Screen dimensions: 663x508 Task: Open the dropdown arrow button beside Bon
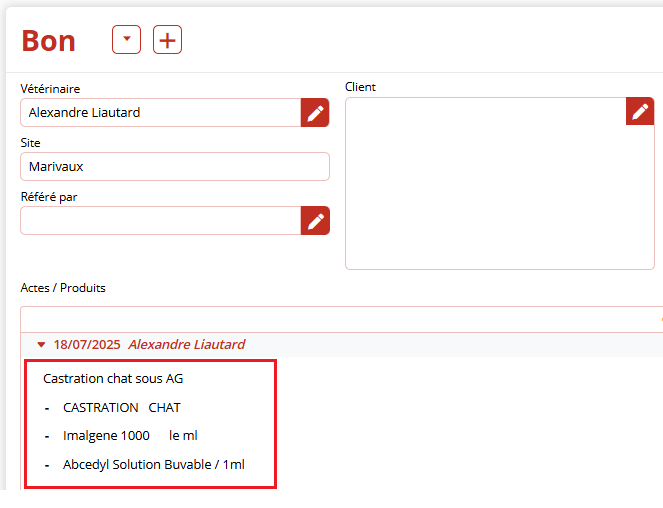126,39
